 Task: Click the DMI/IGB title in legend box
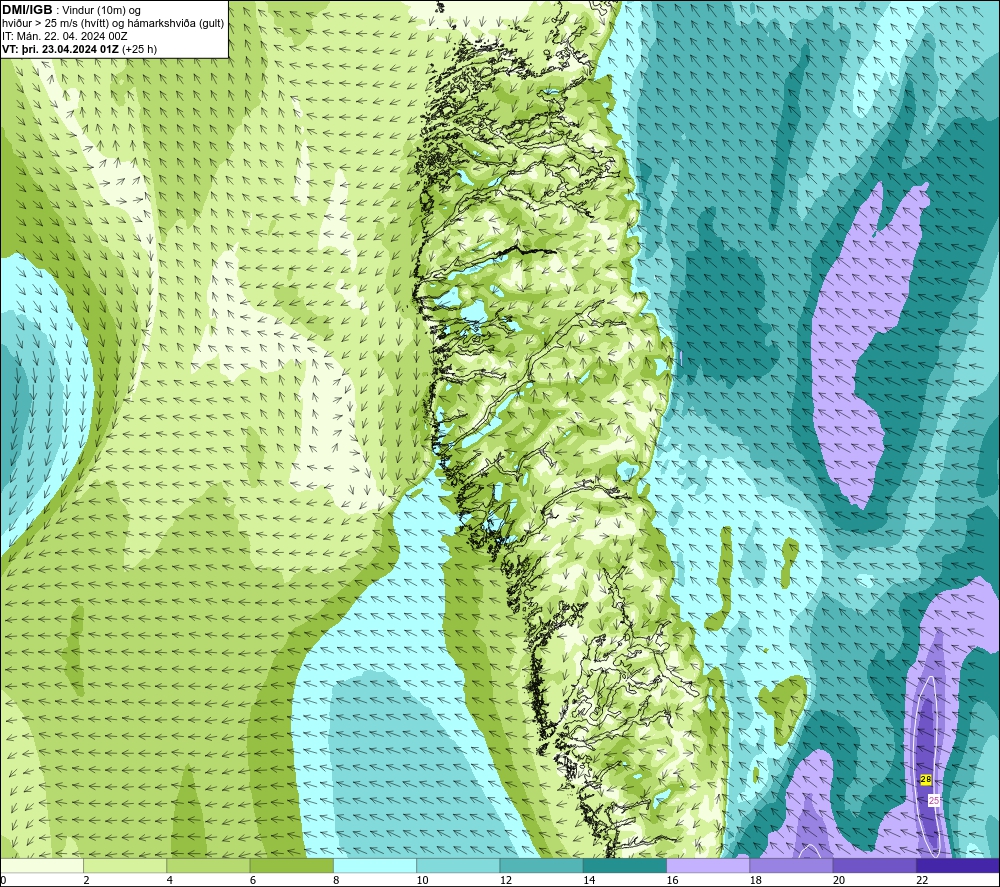tap(27, 10)
